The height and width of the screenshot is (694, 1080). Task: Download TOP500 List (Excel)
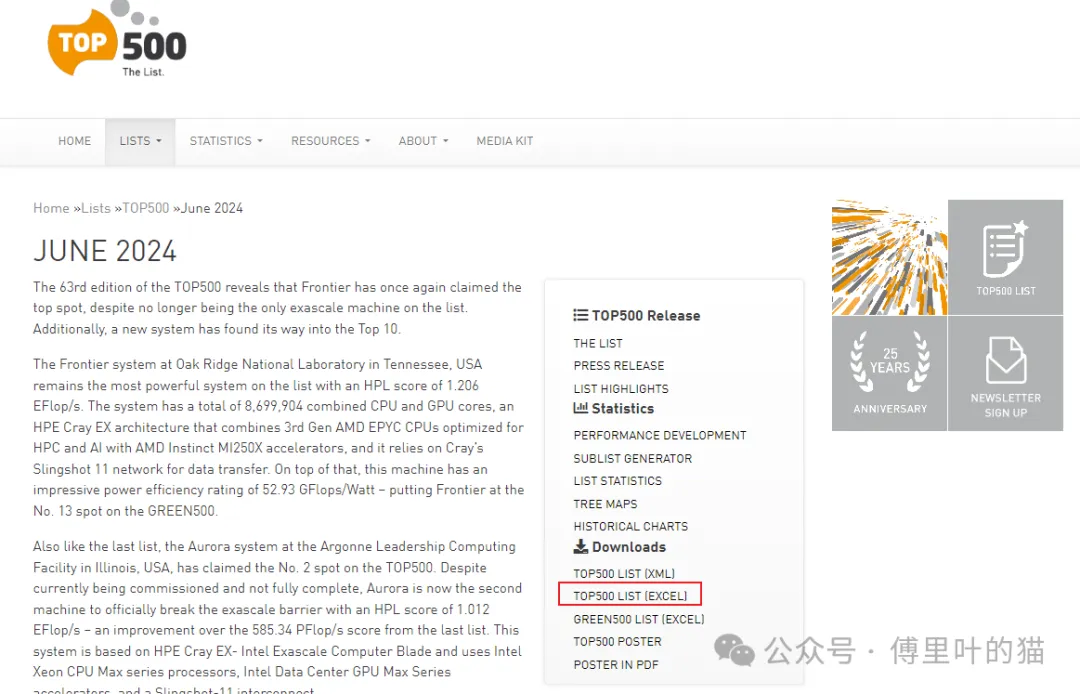point(630,596)
